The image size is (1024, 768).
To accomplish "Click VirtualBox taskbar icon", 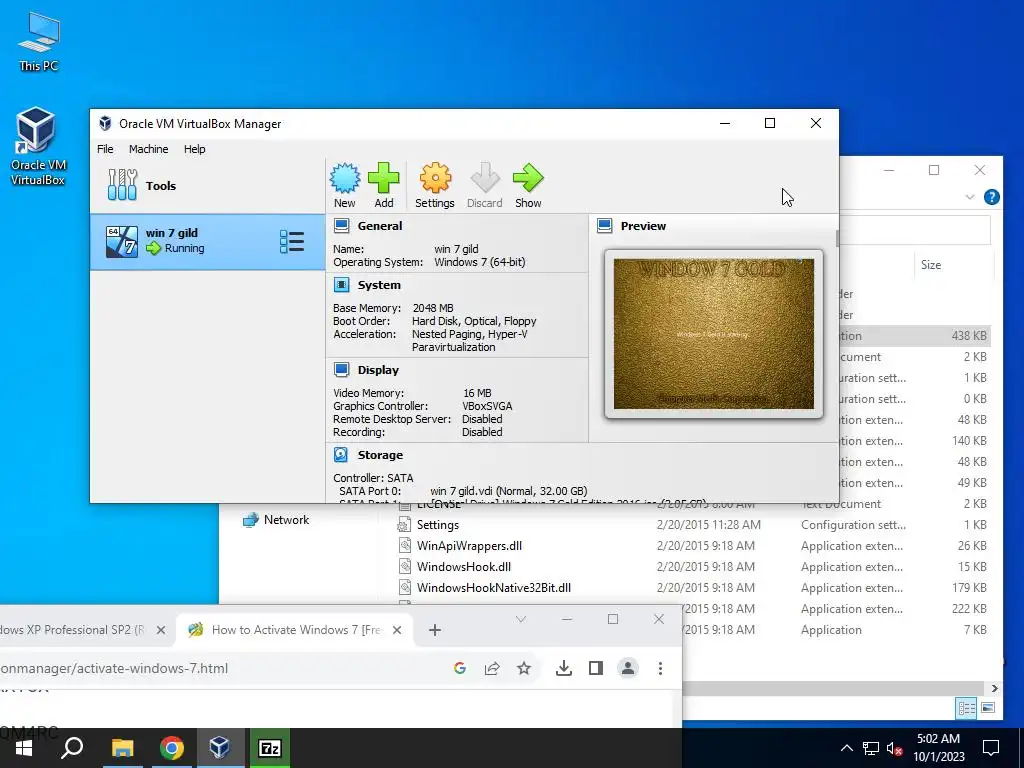I will pos(219,748).
